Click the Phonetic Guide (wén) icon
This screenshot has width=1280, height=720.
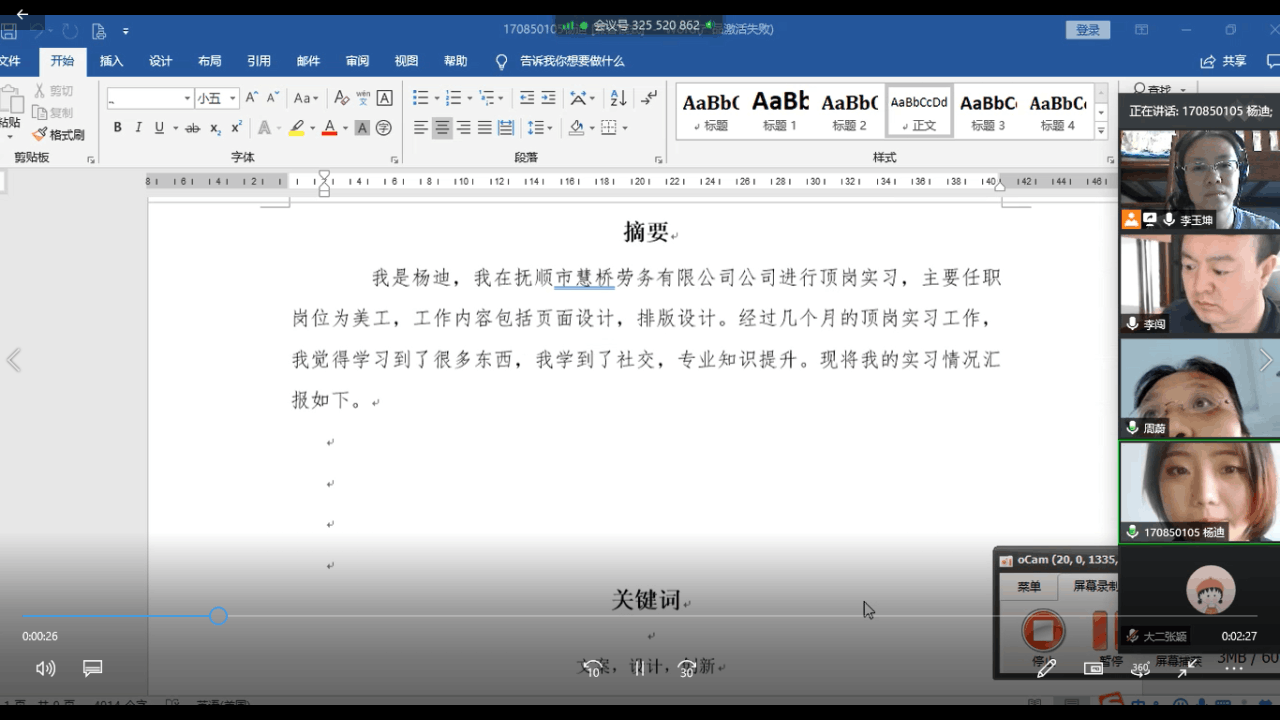363,98
